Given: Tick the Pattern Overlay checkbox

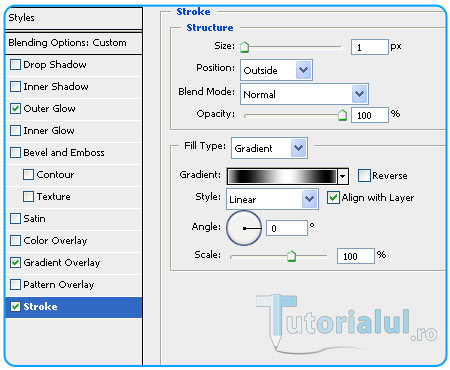Looking at the screenshot, I should click(x=15, y=284).
